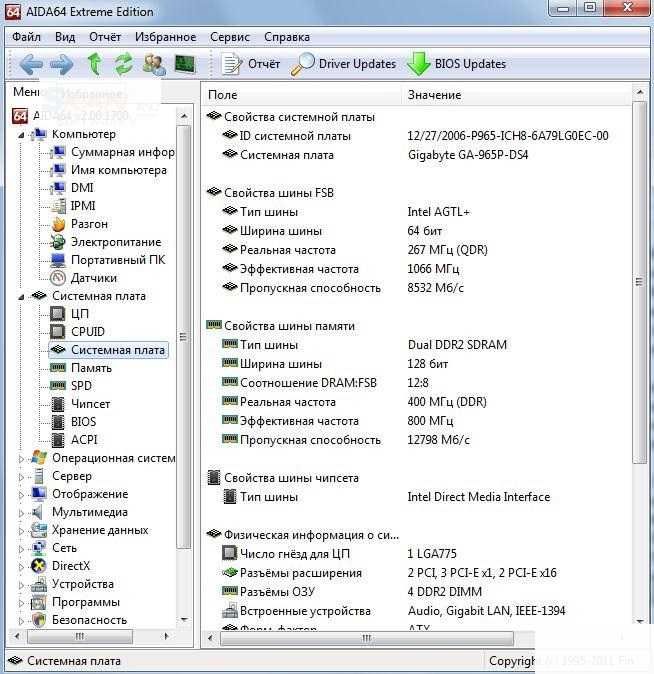Go back with the blue left arrow
This screenshot has width=654, height=674.
tap(31, 64)
